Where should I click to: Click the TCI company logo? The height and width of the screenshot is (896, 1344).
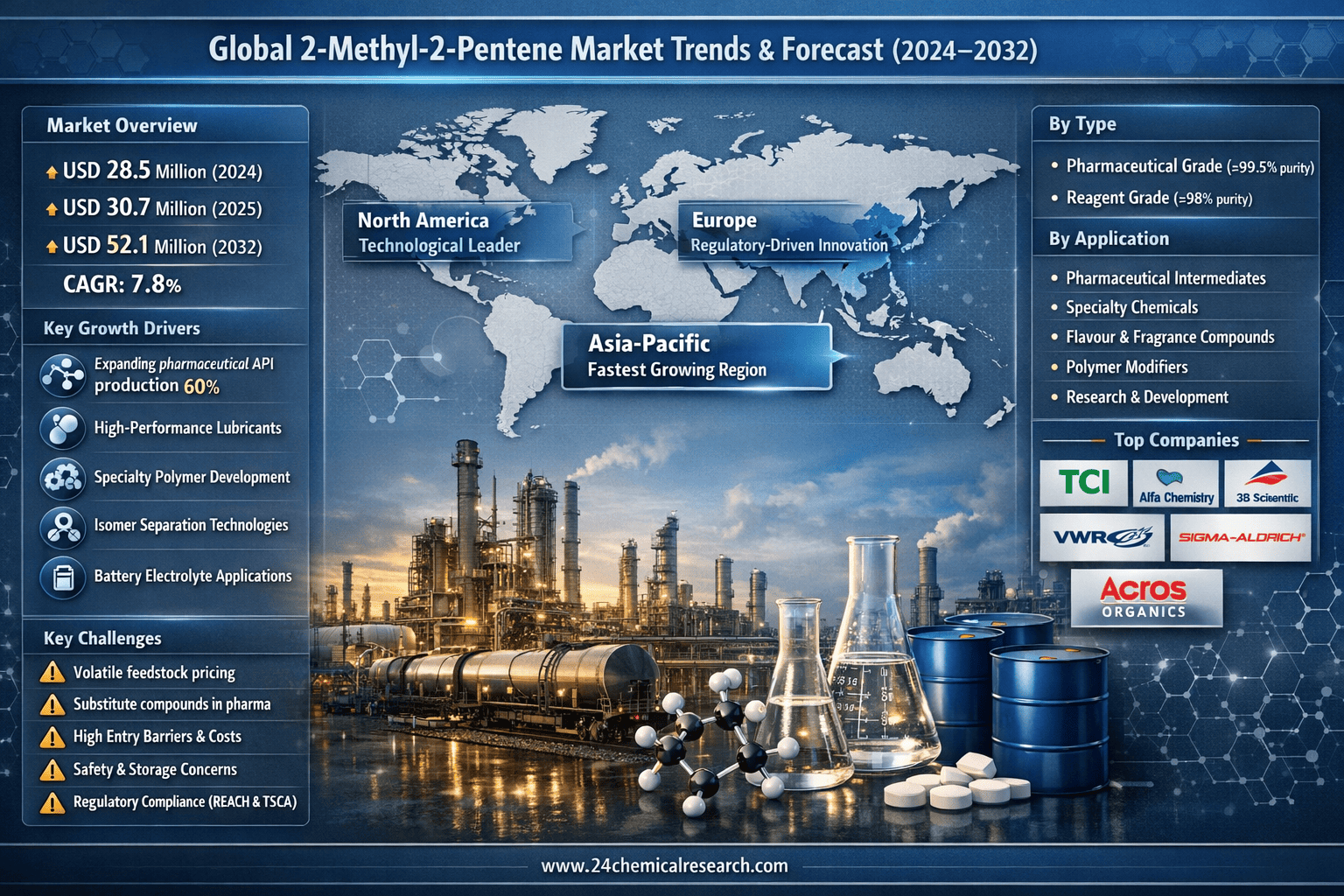1083,482
